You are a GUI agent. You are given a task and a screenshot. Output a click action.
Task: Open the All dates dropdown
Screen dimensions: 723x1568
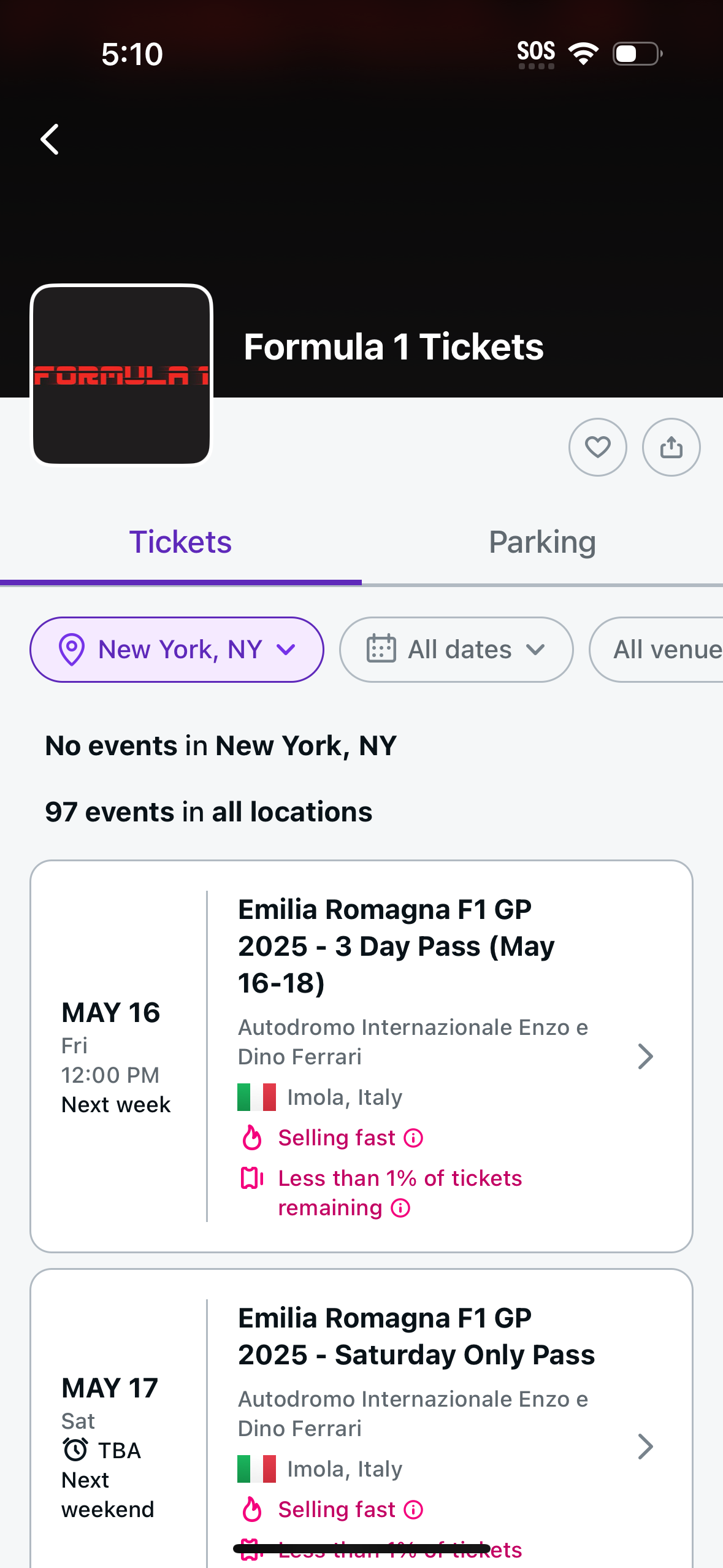click(x=456, y=649)
